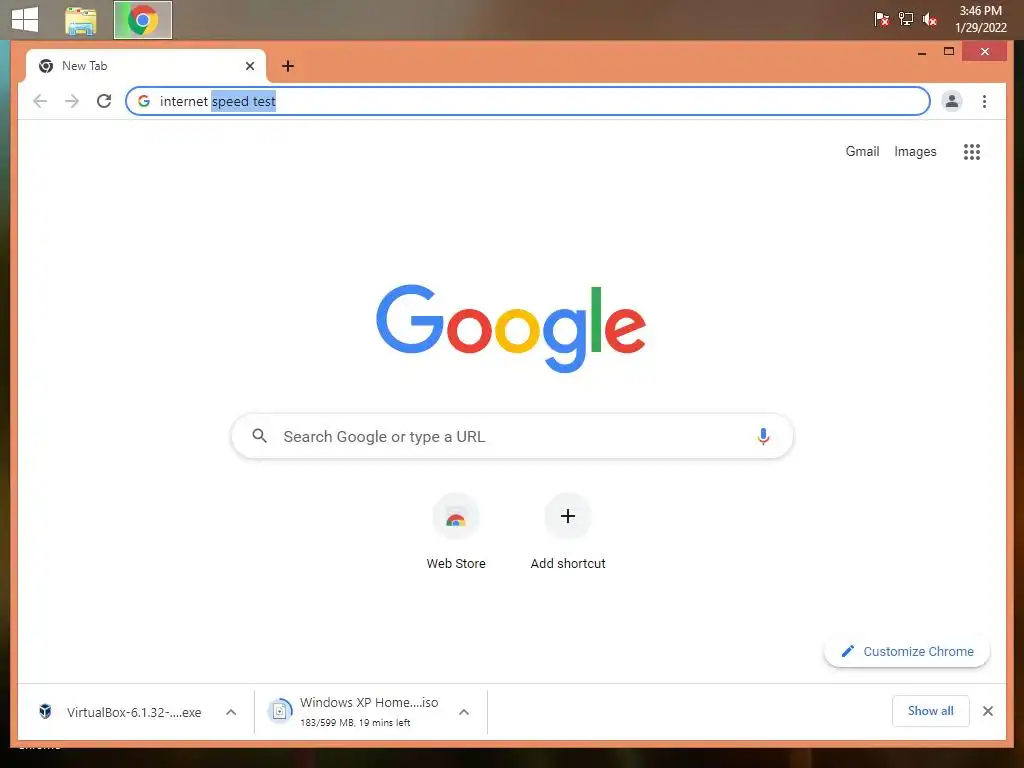Open the network status tray icon
This screenshot has height=768, width=1024.
click(906, 19)
